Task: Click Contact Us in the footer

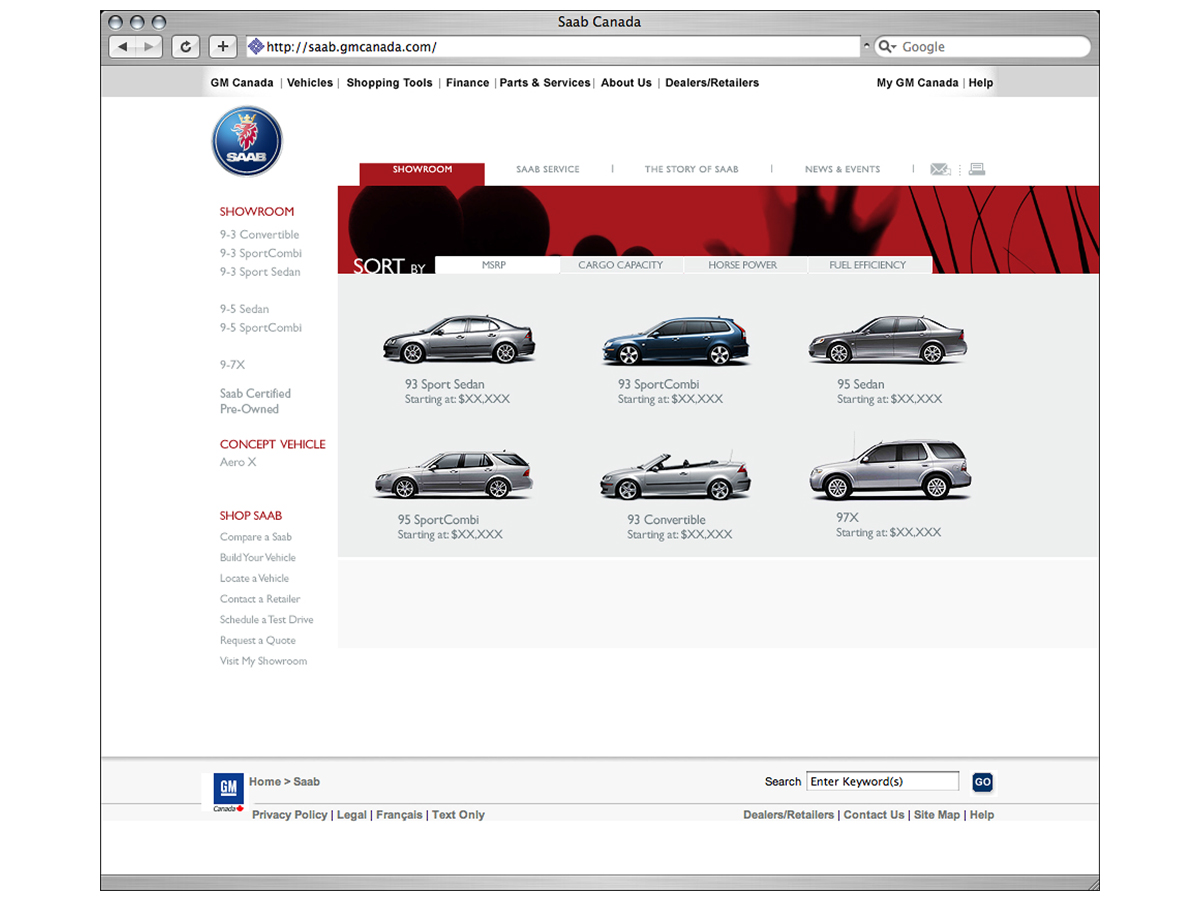Action: 874,815
